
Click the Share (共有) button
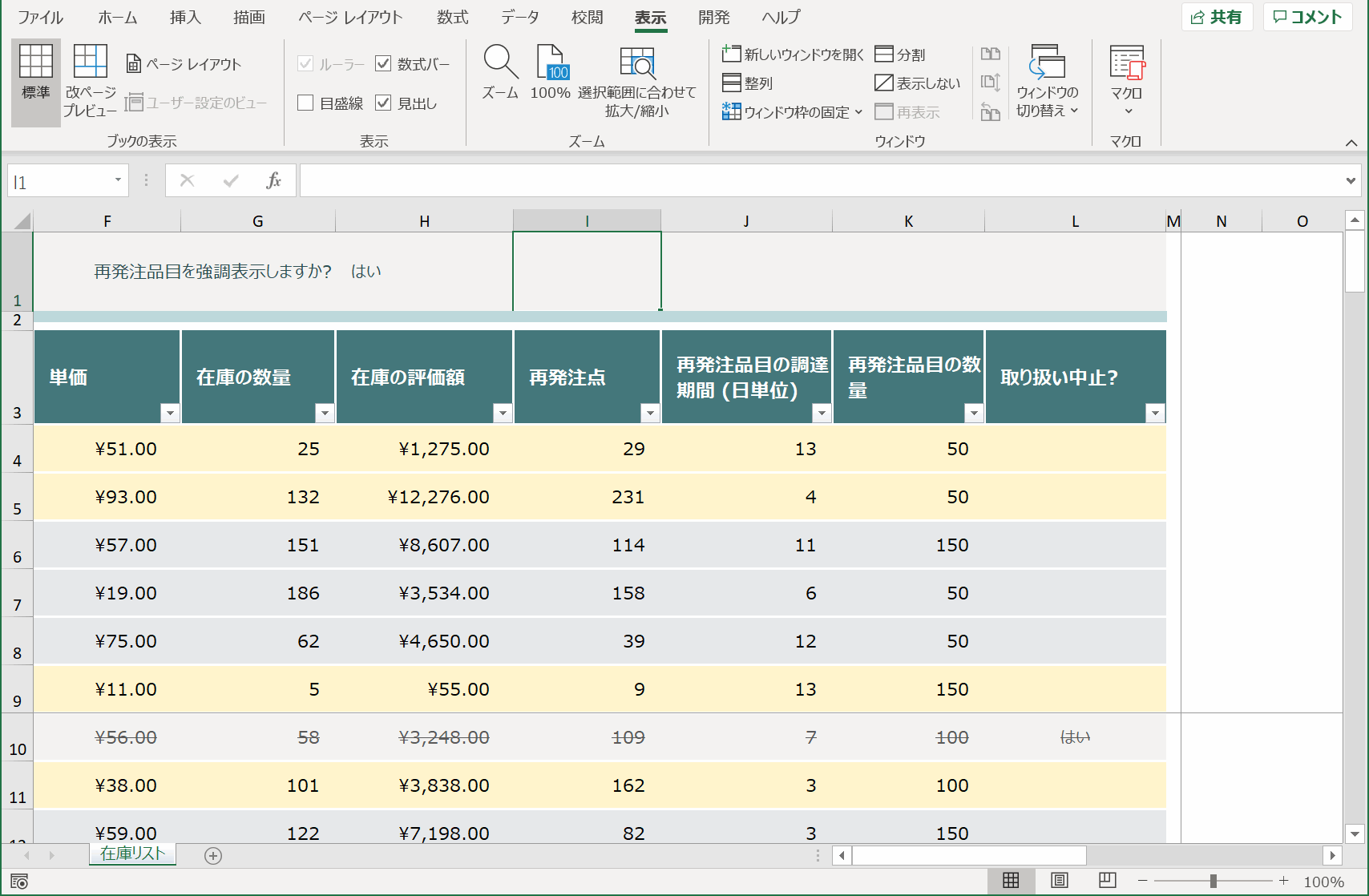(x=1217, y=18)
